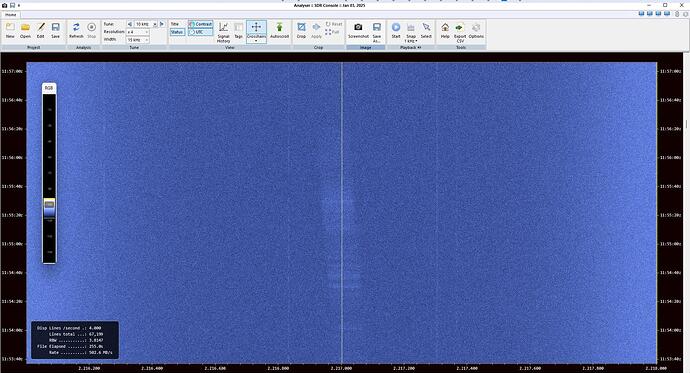Export CSV data
This screenshot has width=690, height=373.
[x=460, y=33]
